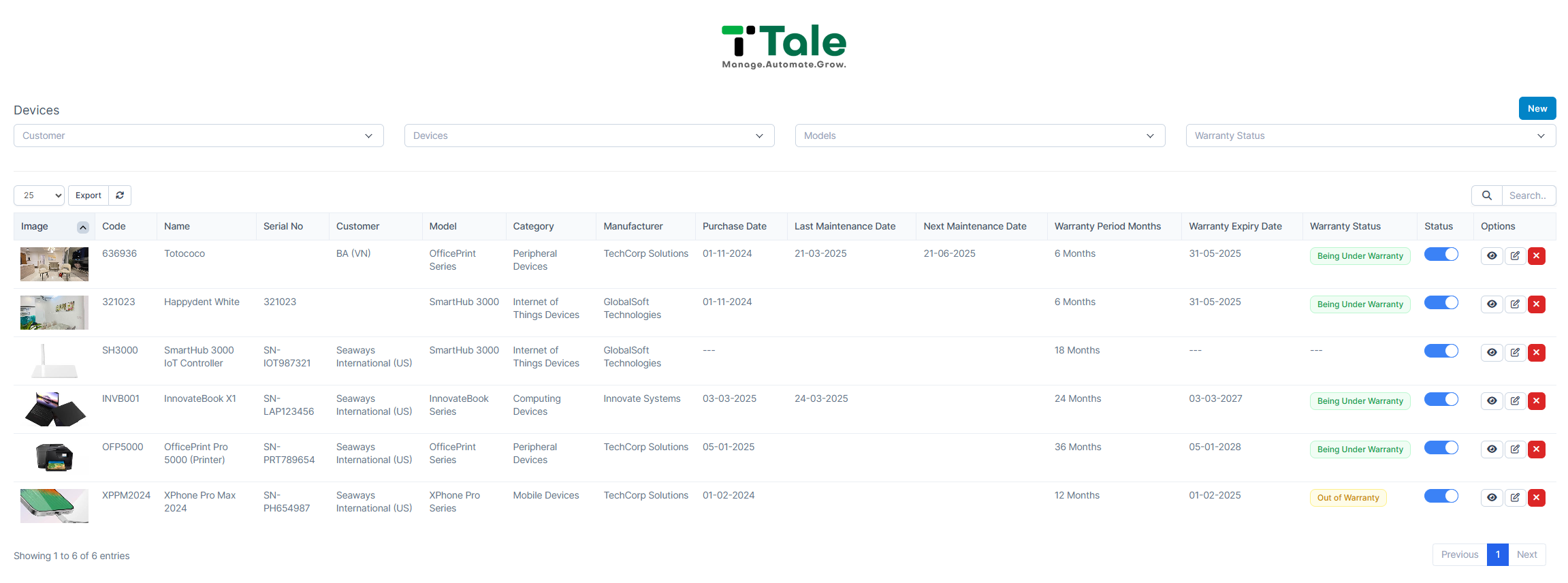This screenshot has width=1568, height=583.
Task: Open the Customer filter dropdown
Action: coord(199,136)
